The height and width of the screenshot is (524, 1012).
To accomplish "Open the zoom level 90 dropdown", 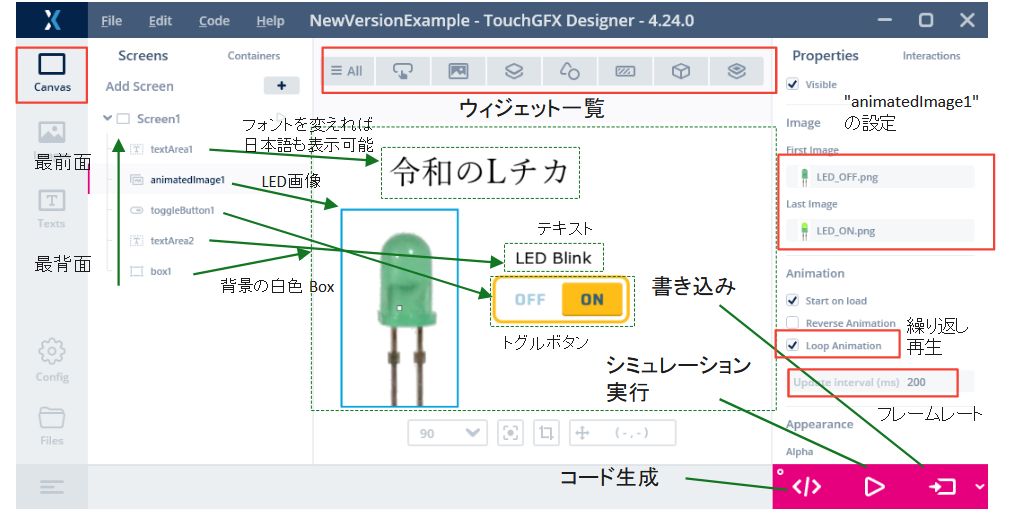I will coord(448,433).
